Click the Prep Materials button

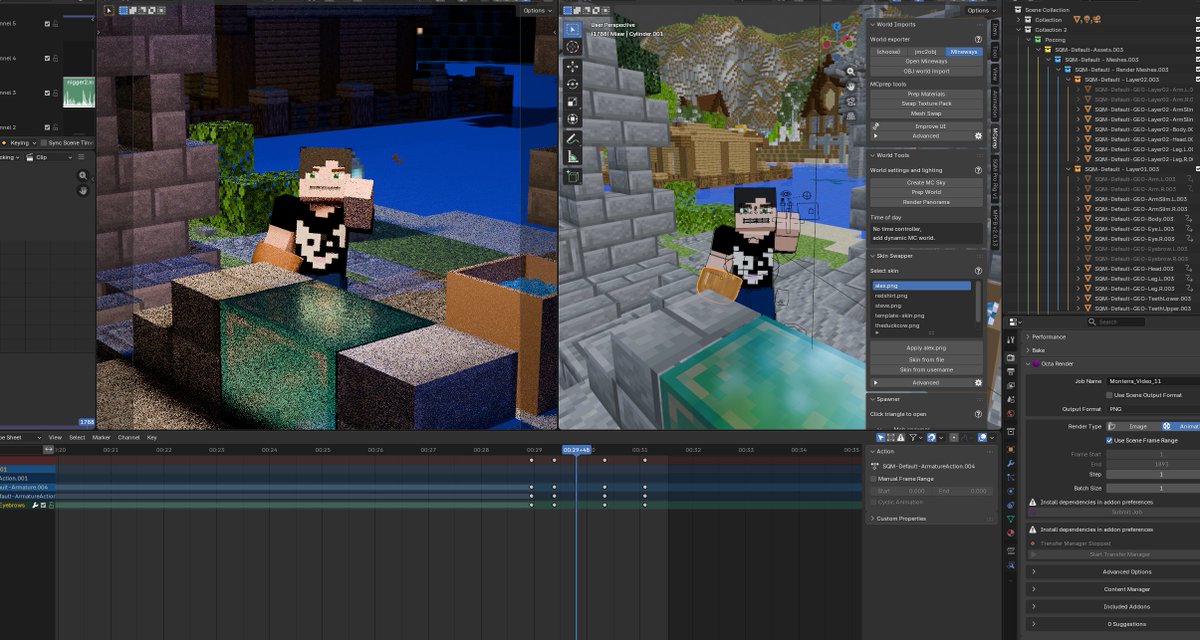(927, 94)
